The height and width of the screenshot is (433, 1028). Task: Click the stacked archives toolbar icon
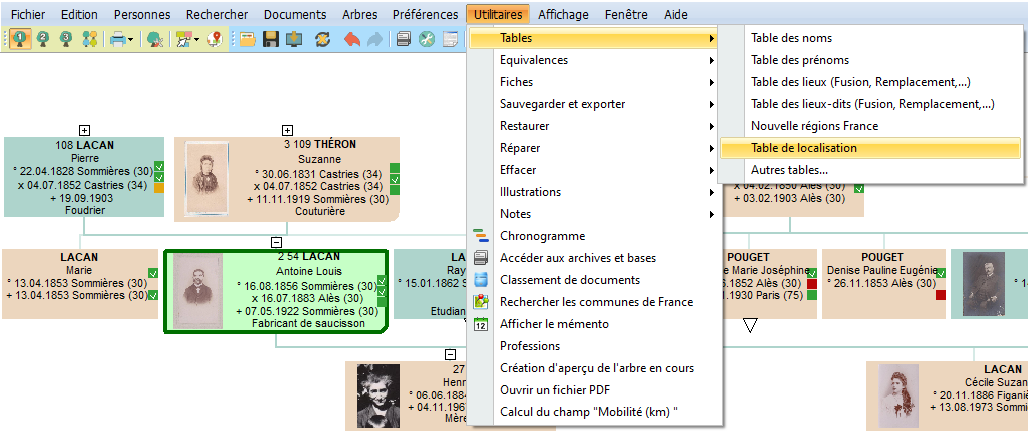[405, 40]
